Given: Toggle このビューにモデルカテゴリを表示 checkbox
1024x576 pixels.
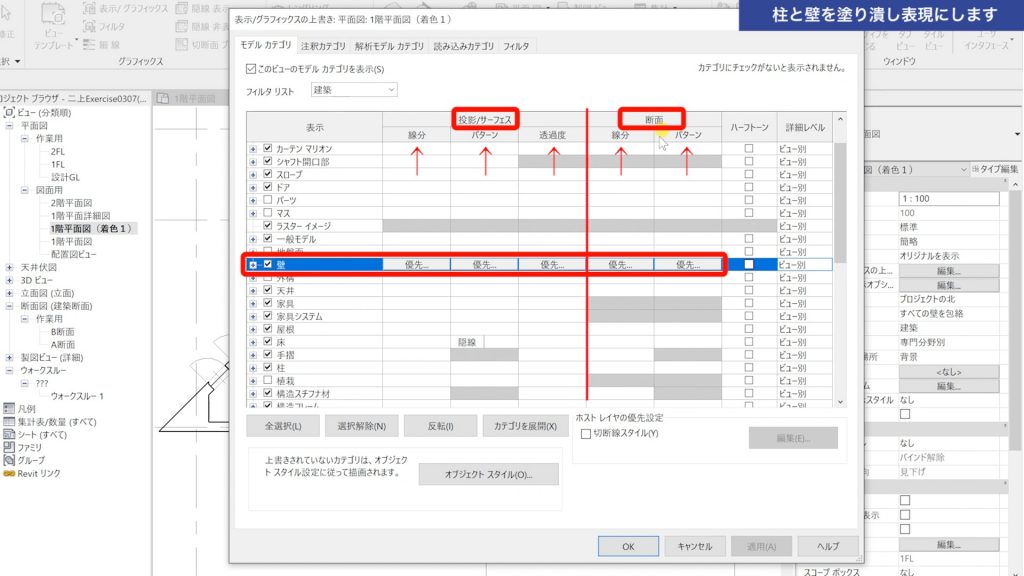Looking at the screenshot, I should point(250,67).
